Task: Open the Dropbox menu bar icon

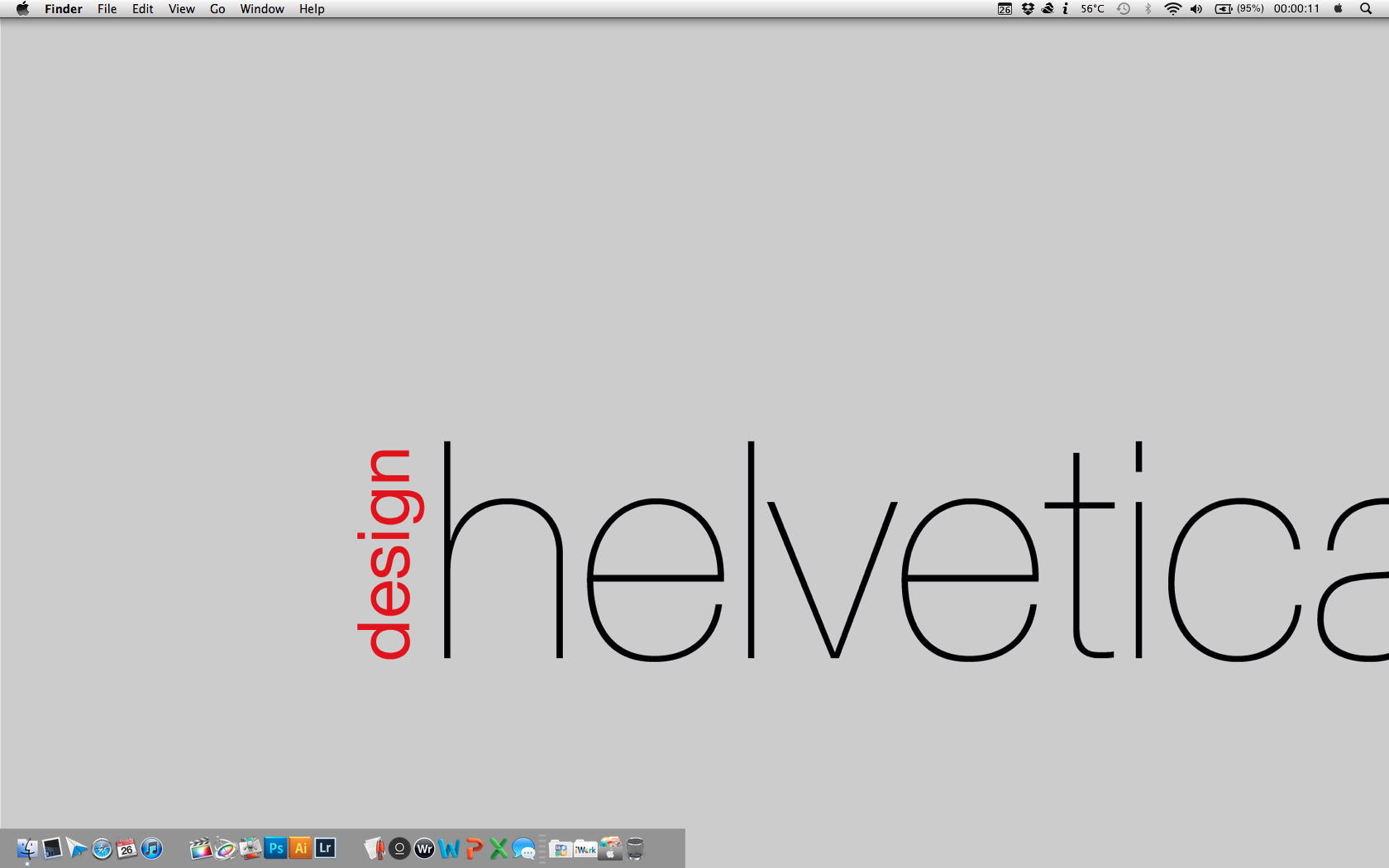Action: tap(1028, 9)
